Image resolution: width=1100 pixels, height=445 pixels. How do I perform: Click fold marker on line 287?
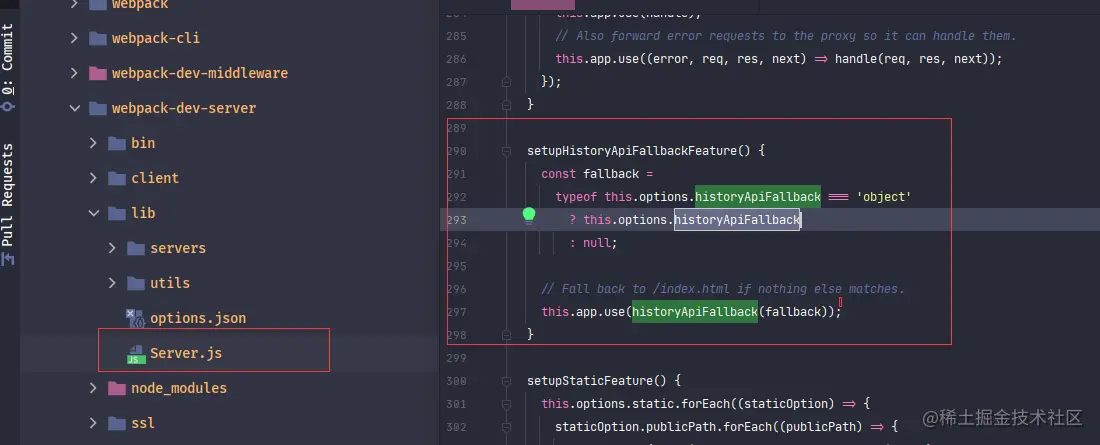pyautogui.click(x=506, y=82)
